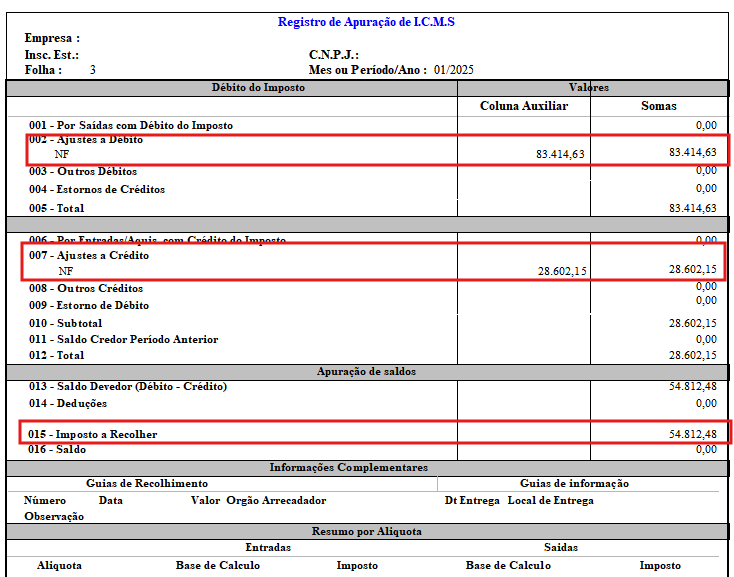
Task: Click the 'Coluna Auxiliar' column header
Action: pos(524,106)
